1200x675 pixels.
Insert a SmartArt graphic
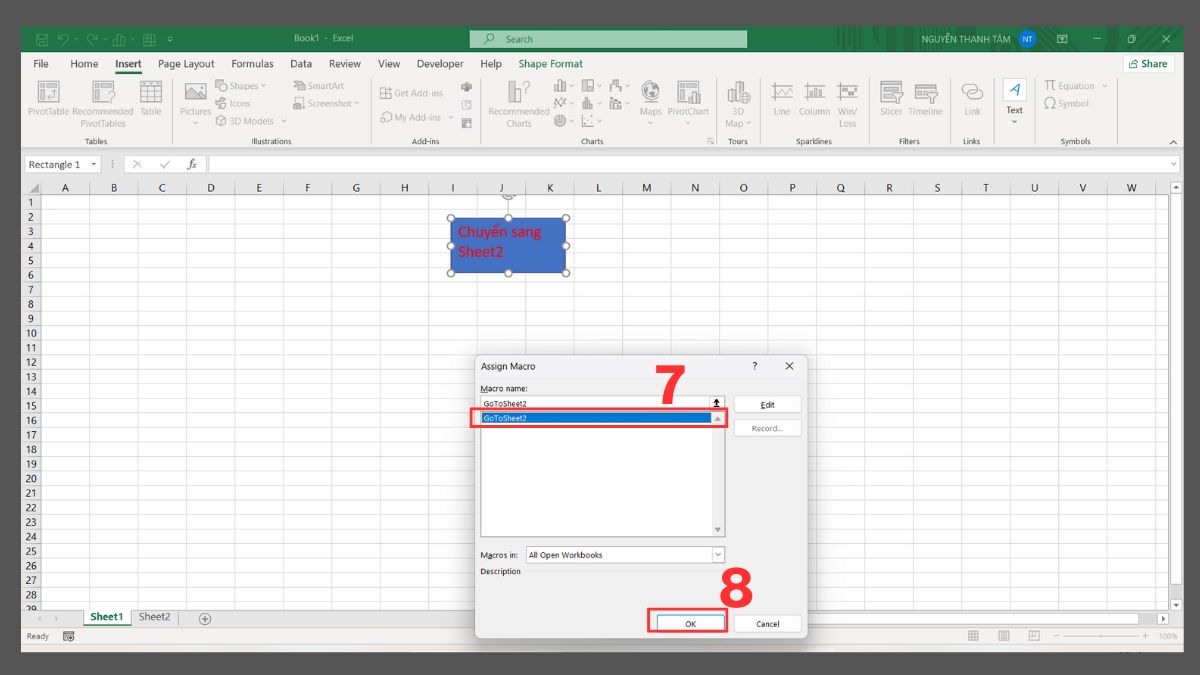(x=321, y=85)
